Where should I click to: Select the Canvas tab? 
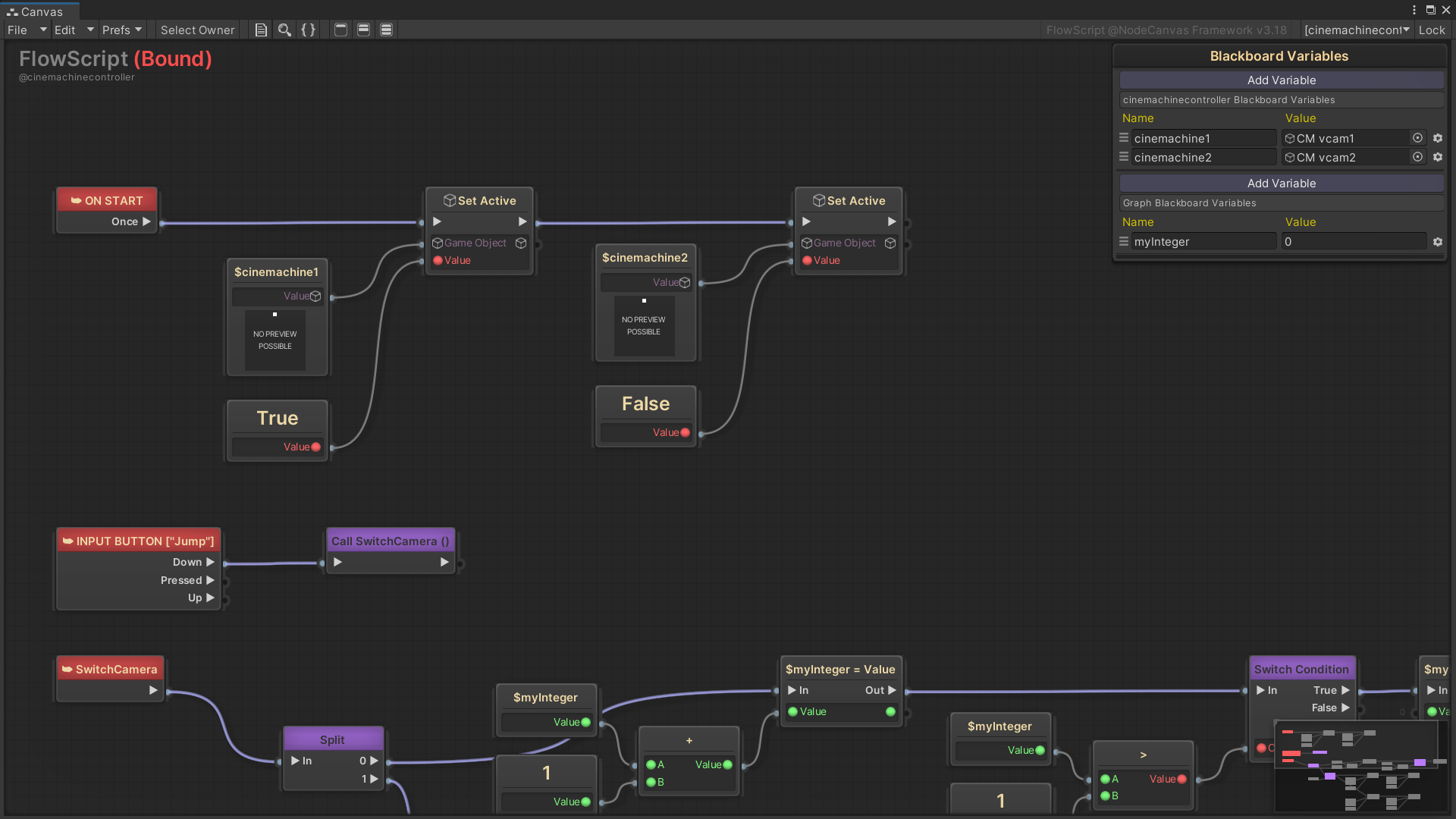click(x=35, y=11)
